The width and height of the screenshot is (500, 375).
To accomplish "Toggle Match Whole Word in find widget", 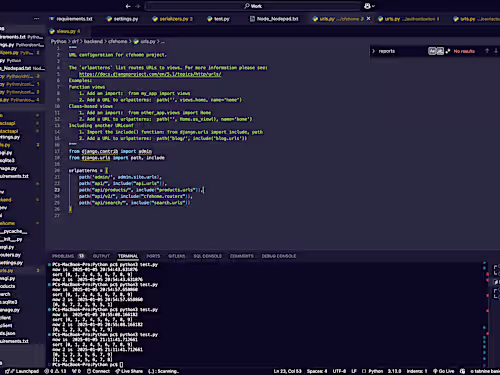I will pos(440,51).
